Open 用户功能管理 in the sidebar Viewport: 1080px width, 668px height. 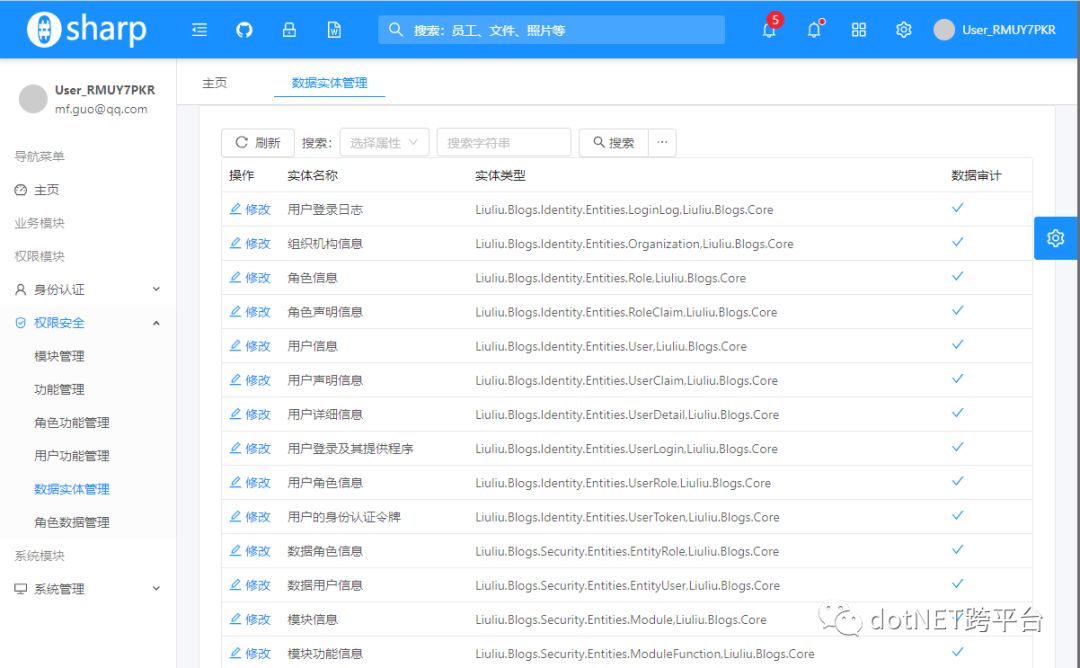[72, 456]
